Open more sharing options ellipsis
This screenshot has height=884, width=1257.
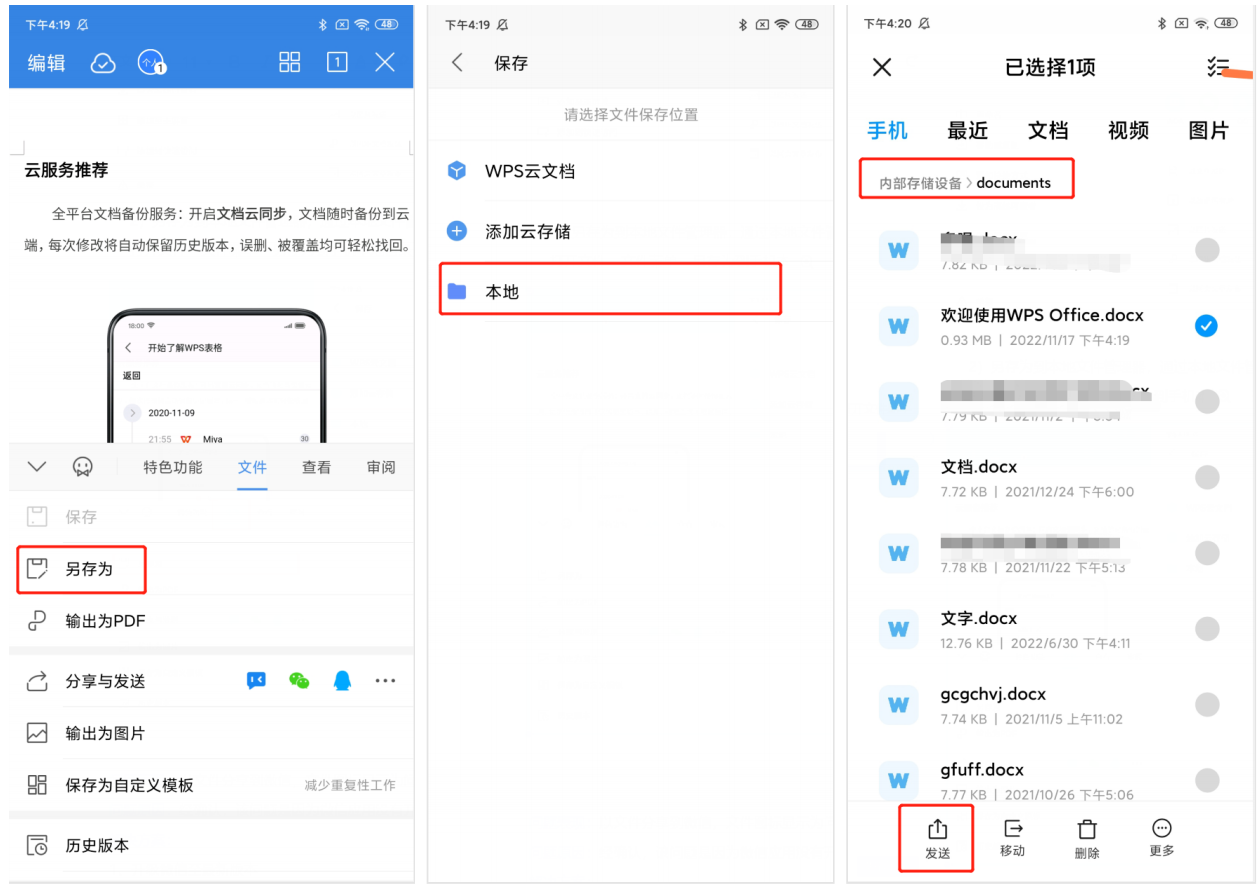pyautogui.click(x=385, y=681)
